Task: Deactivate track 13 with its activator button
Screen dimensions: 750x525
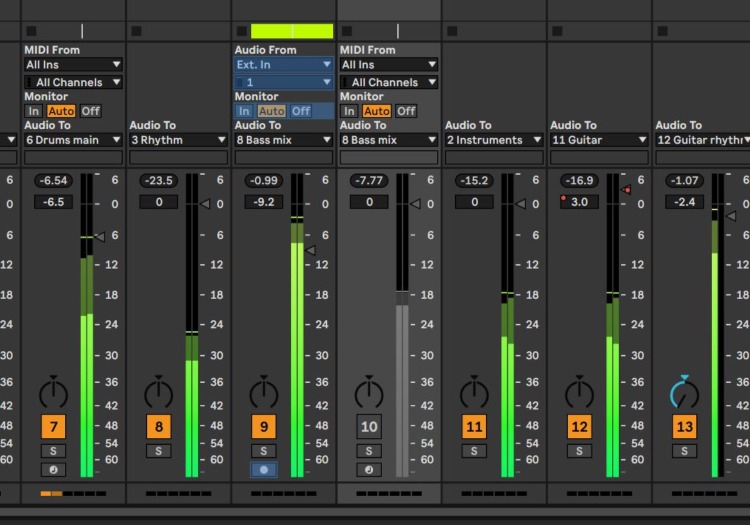Action: [684, 427]
